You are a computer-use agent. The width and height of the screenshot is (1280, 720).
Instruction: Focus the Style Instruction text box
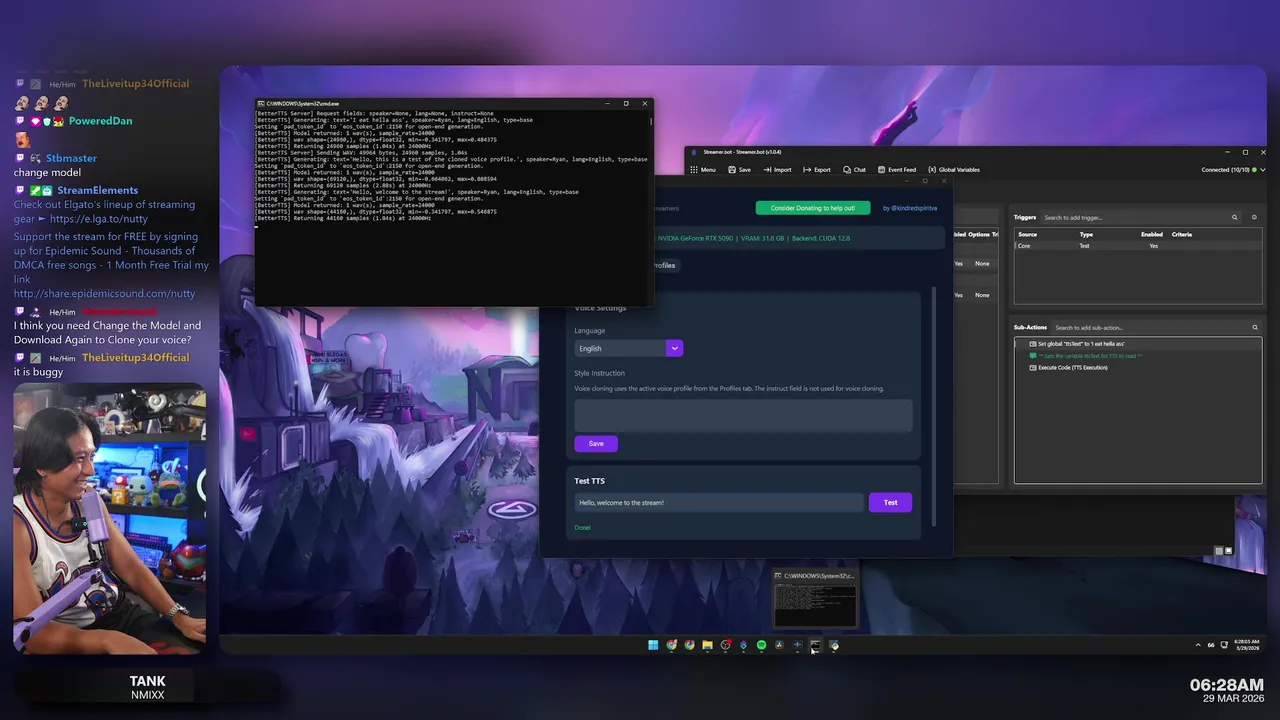pyautogui.click(x=743, y=415)
